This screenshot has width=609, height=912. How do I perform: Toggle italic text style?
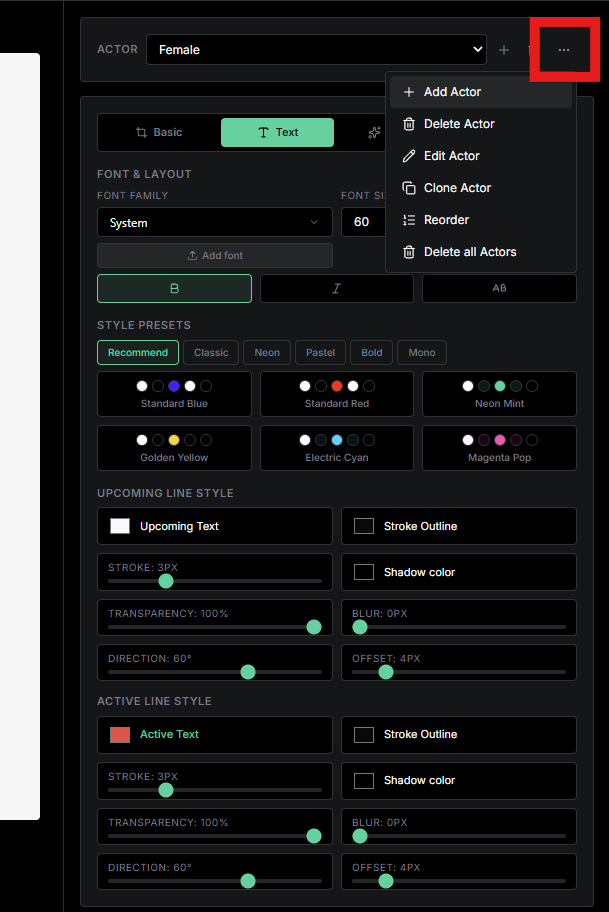tap(337, 288)
